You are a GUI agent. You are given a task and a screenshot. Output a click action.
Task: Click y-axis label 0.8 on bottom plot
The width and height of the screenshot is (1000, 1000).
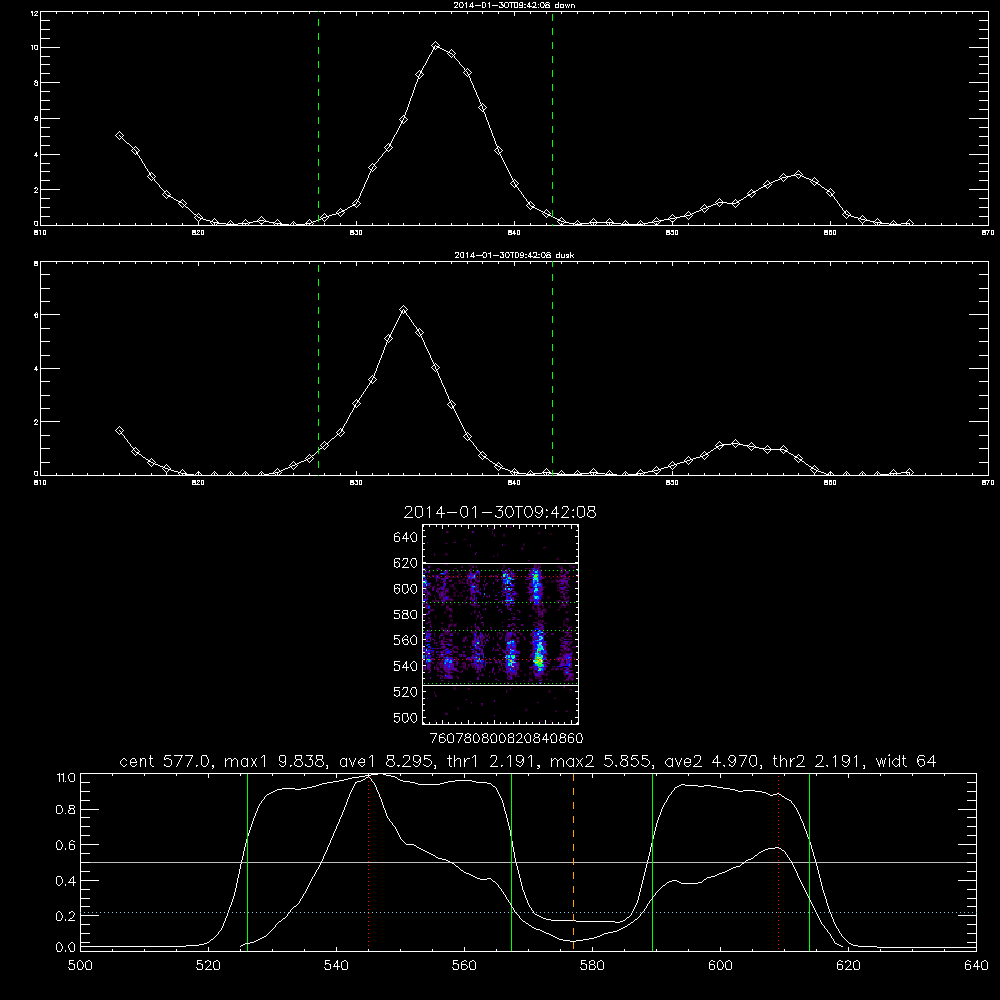66,810
